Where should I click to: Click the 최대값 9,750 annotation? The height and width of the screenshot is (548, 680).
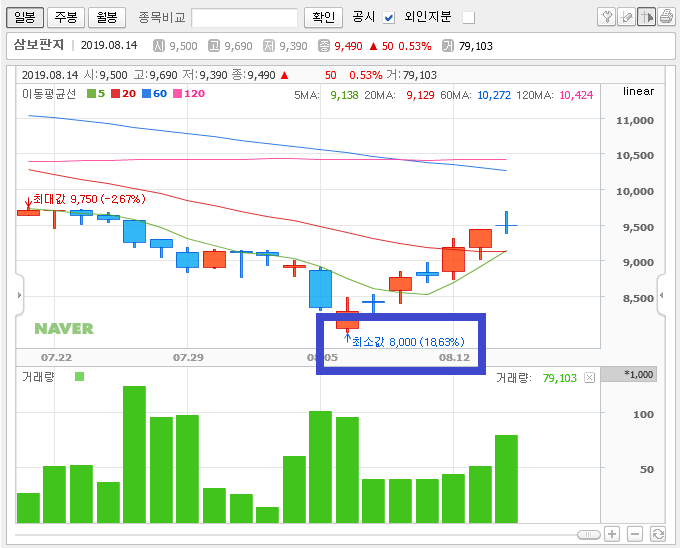click(89, 199)
